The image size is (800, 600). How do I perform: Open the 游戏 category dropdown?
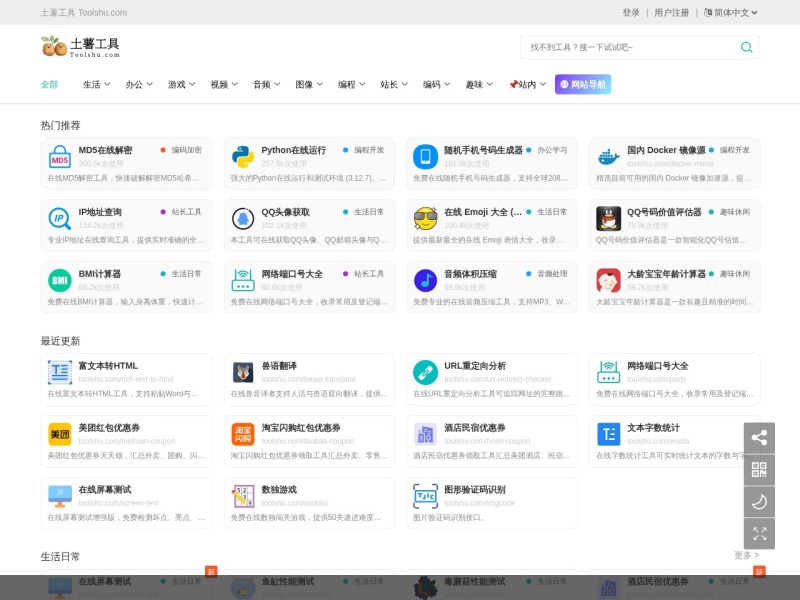click(181, 85)
